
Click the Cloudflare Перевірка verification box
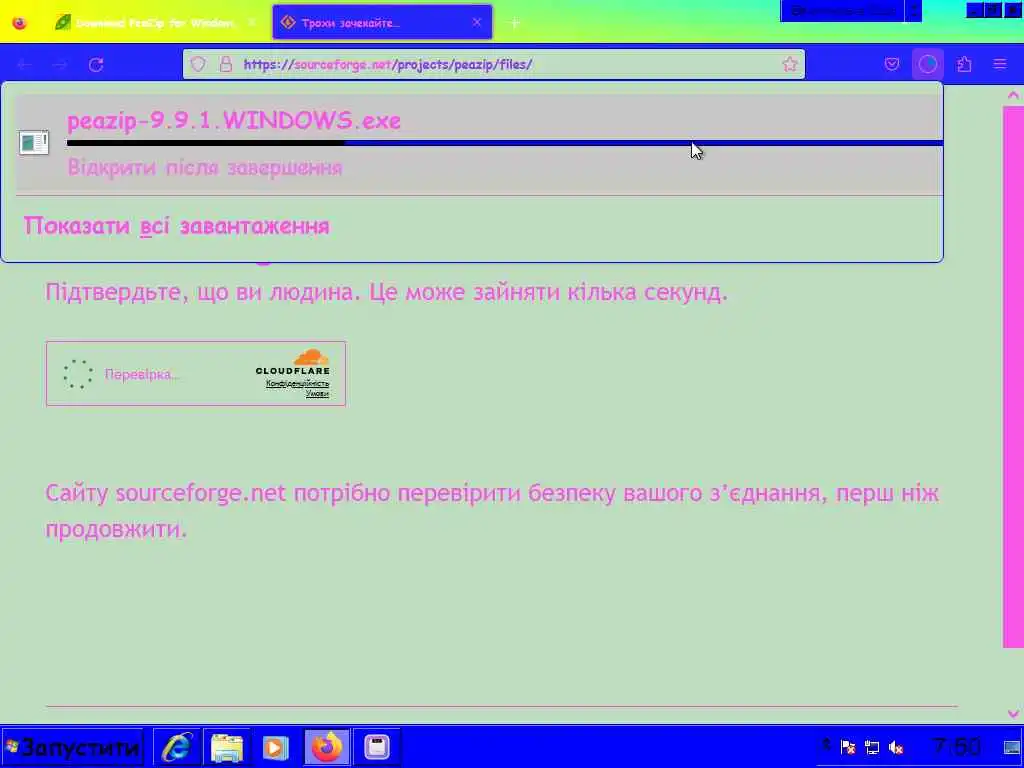point(196,374)
